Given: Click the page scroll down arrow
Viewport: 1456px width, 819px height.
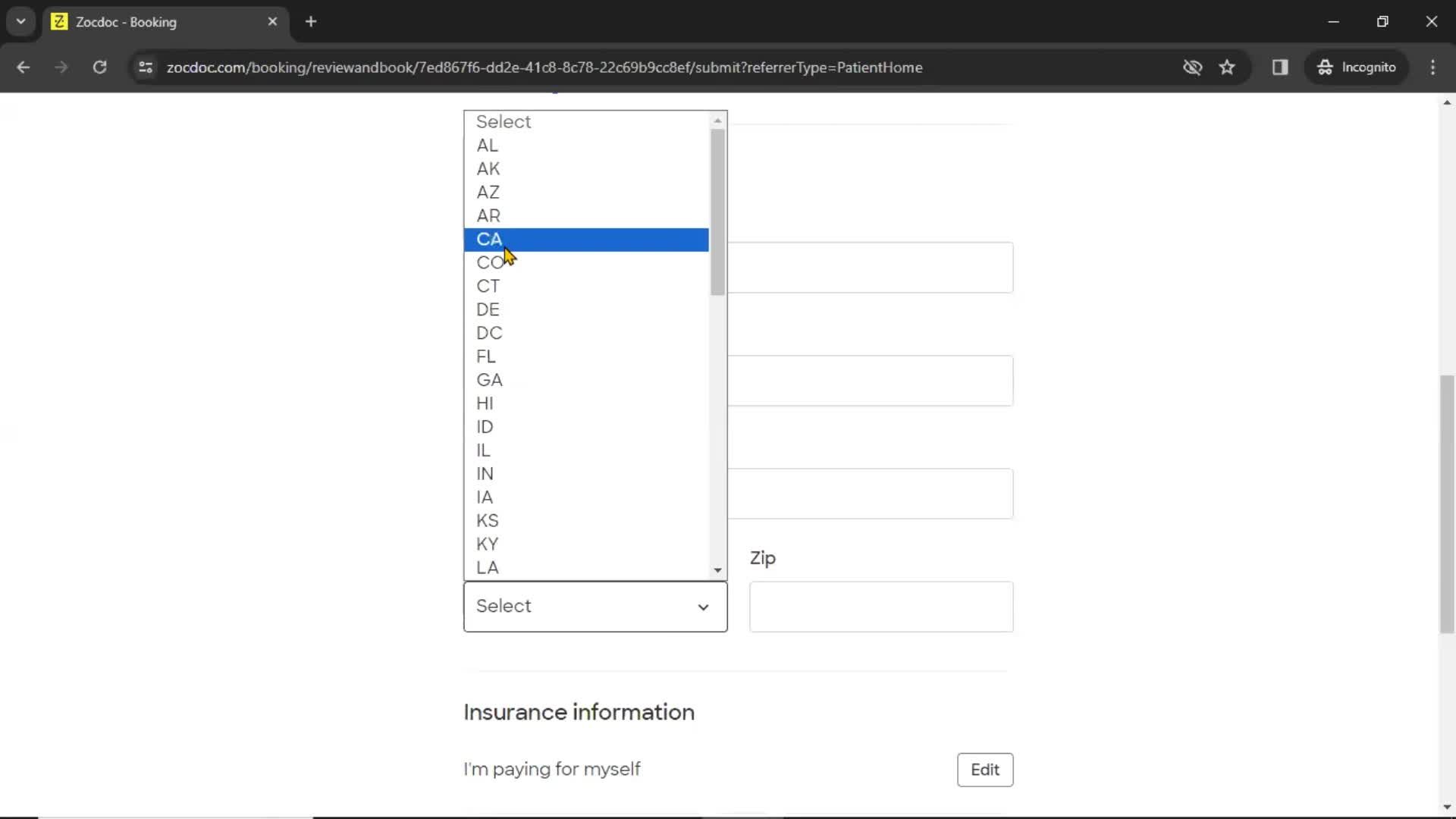Looking at the screenshot, I should pyautogui.click(x=1447, y=808).
